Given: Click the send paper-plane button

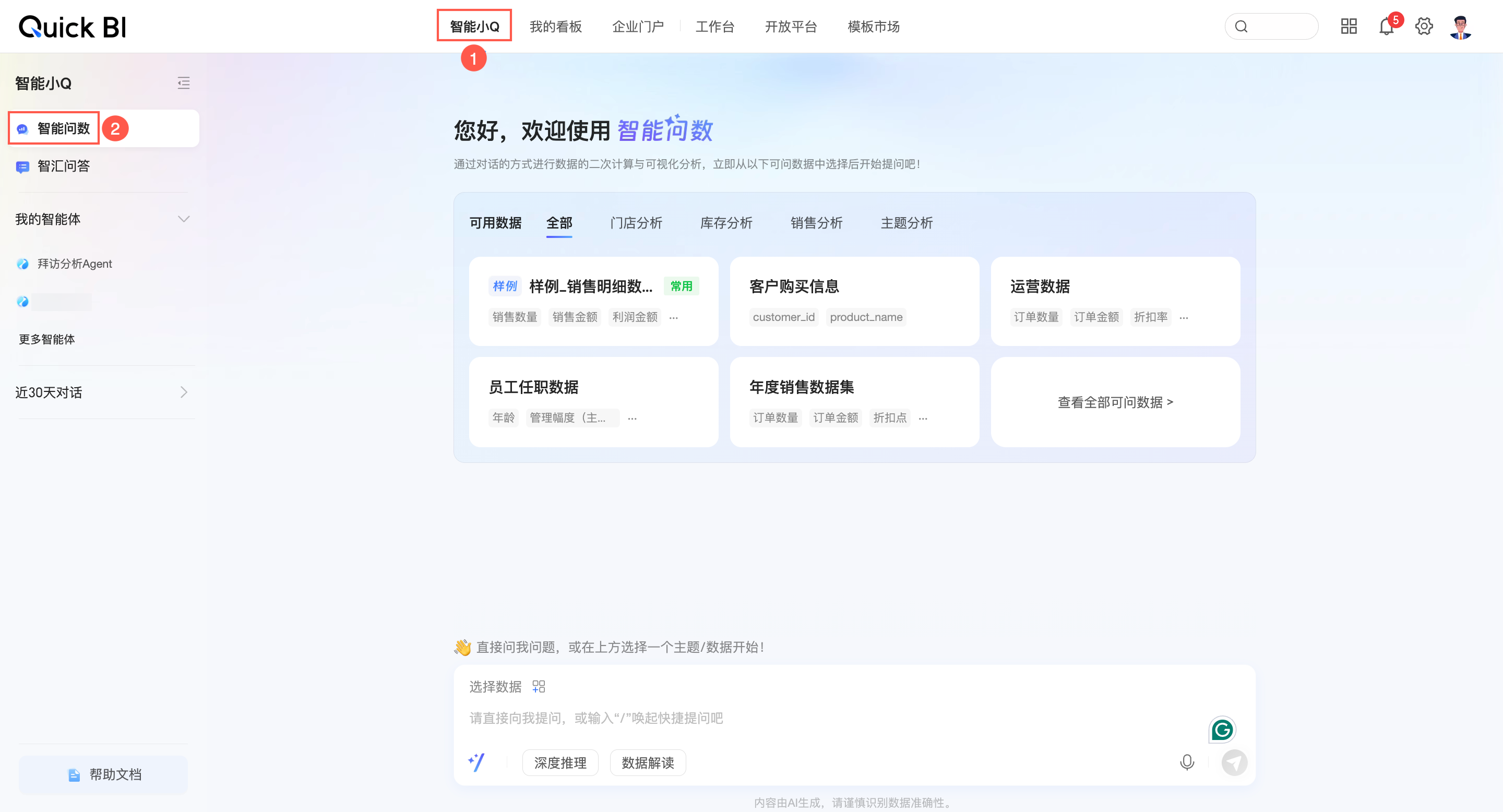Looking at the screenshot, I should click(1235, 762).
